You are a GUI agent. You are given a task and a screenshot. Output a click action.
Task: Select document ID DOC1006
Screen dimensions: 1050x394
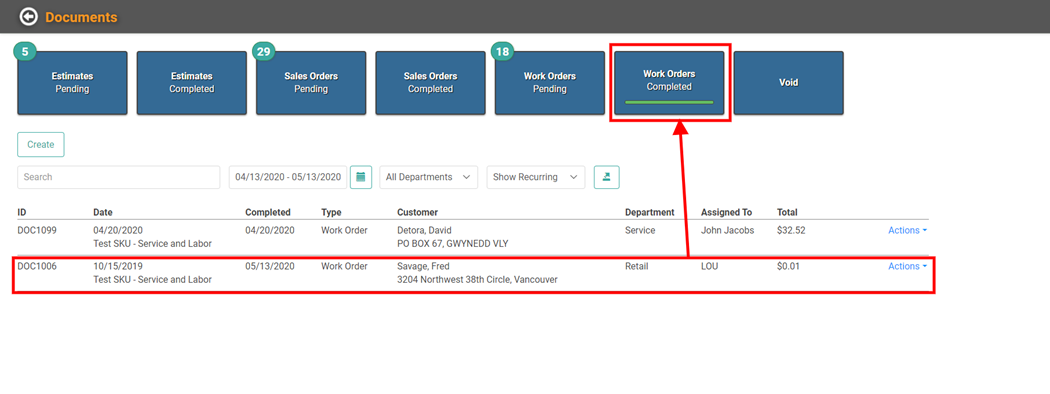[x=37, y=267]
